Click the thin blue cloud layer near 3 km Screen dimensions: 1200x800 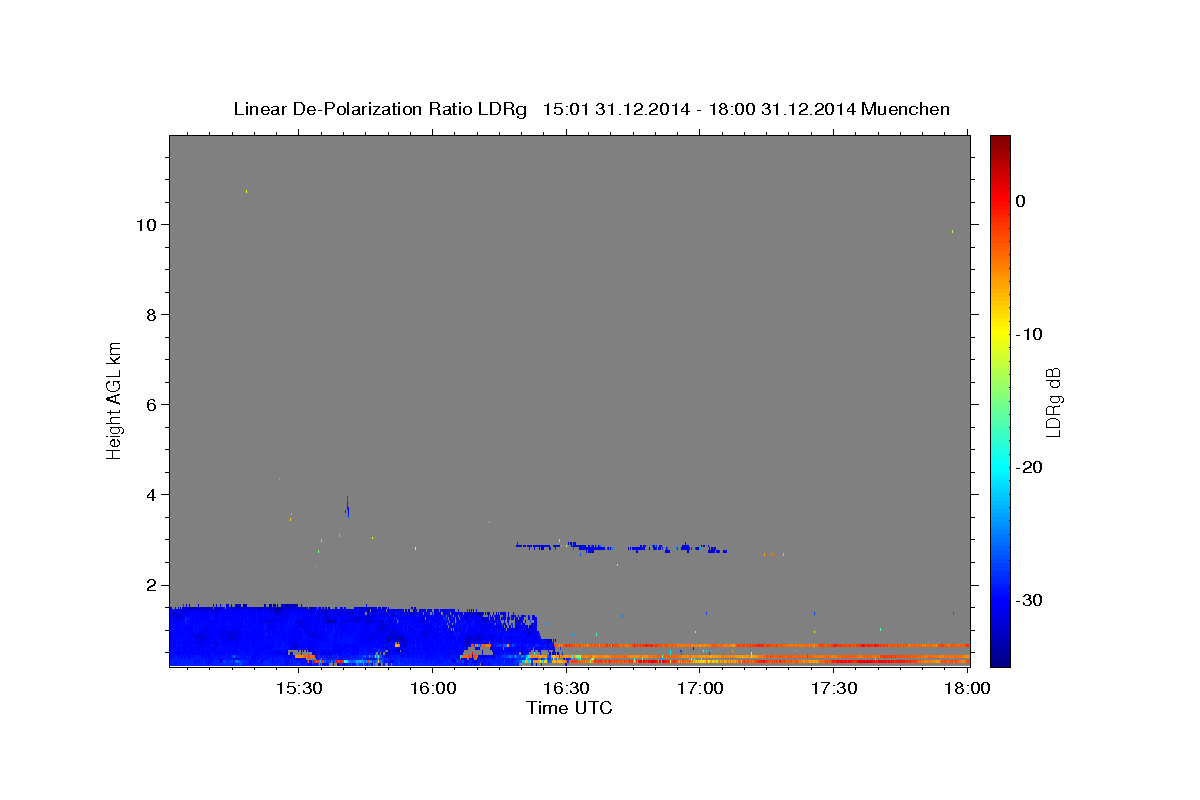coord(620,547)
